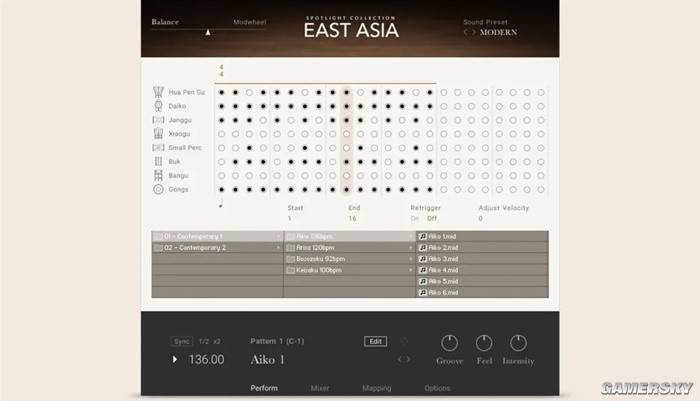Click the 136.00 tempo value

tap(206, 359)
